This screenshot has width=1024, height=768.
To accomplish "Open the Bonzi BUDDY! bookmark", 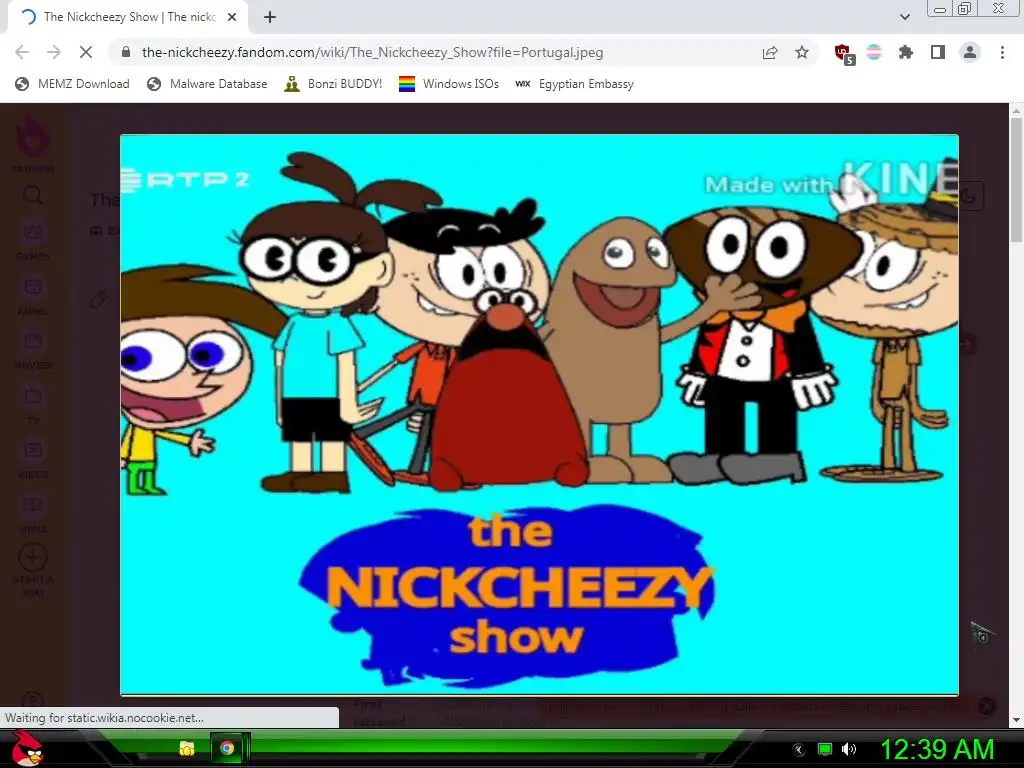I will [x=333, y=84].
